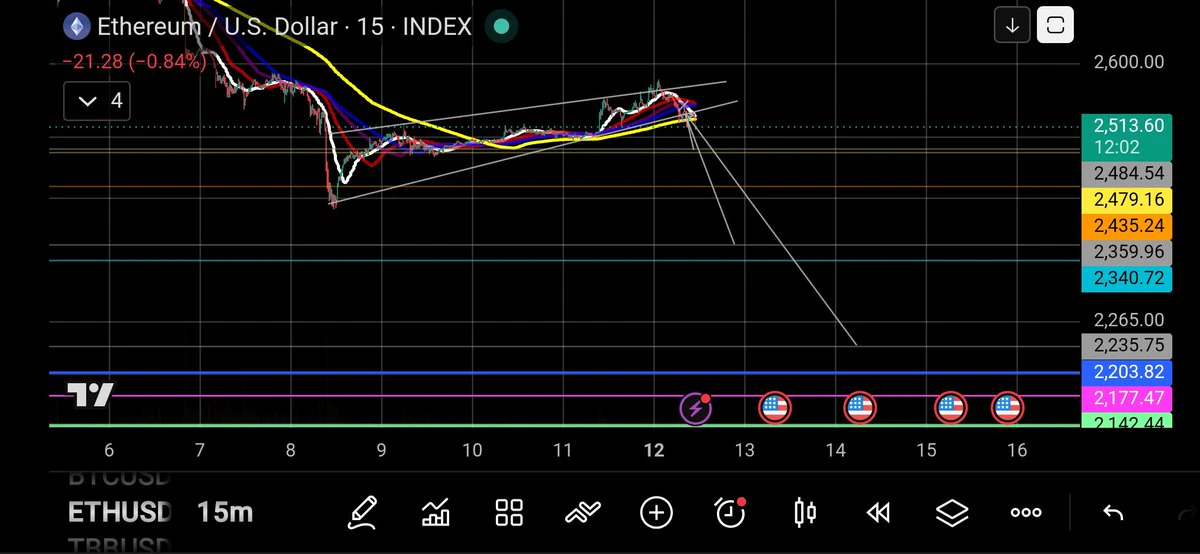Tap the 2,600.00 price scale value
Image resolution: width=1200 pixels, height=554 pixels.
[1128, 62]
